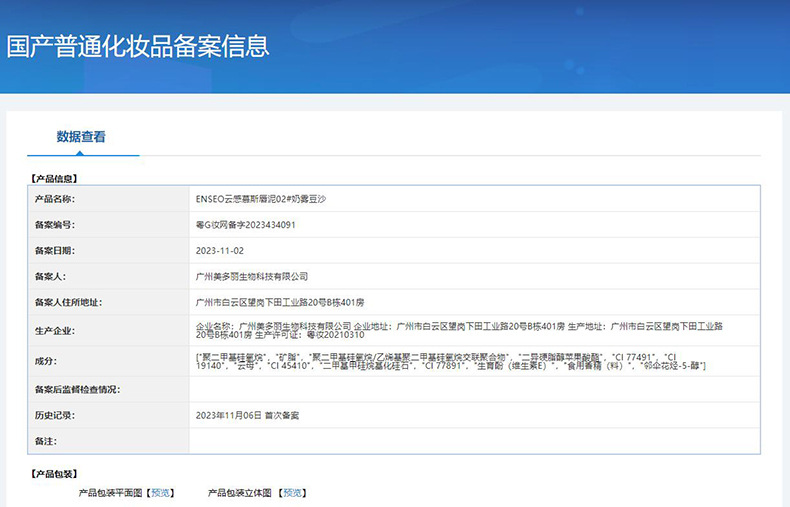This screenshot has height=507, width=790.
Task: Click the 备注 label cell
Action: 109,441
